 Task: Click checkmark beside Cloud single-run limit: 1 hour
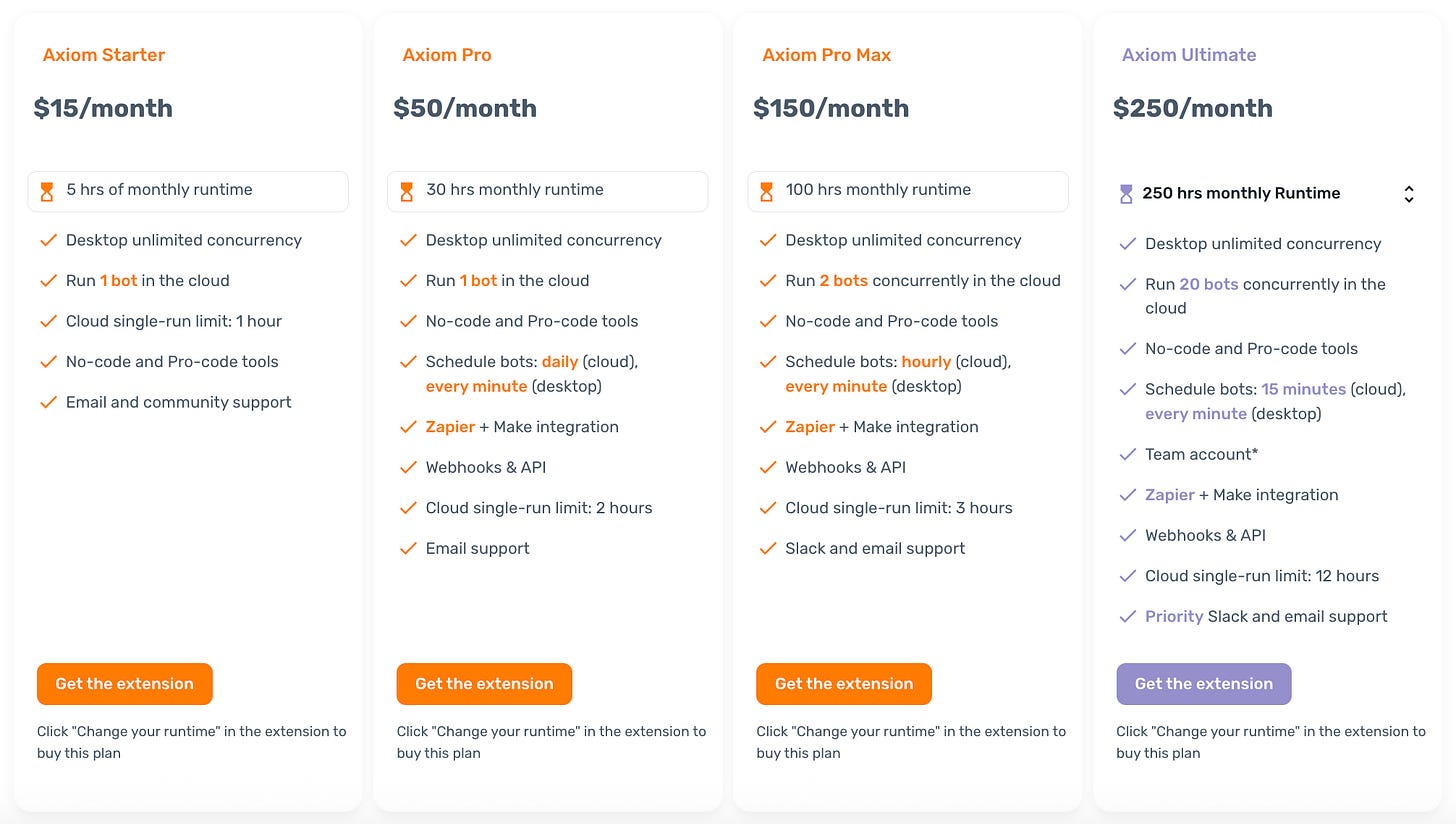coord(47,321)
